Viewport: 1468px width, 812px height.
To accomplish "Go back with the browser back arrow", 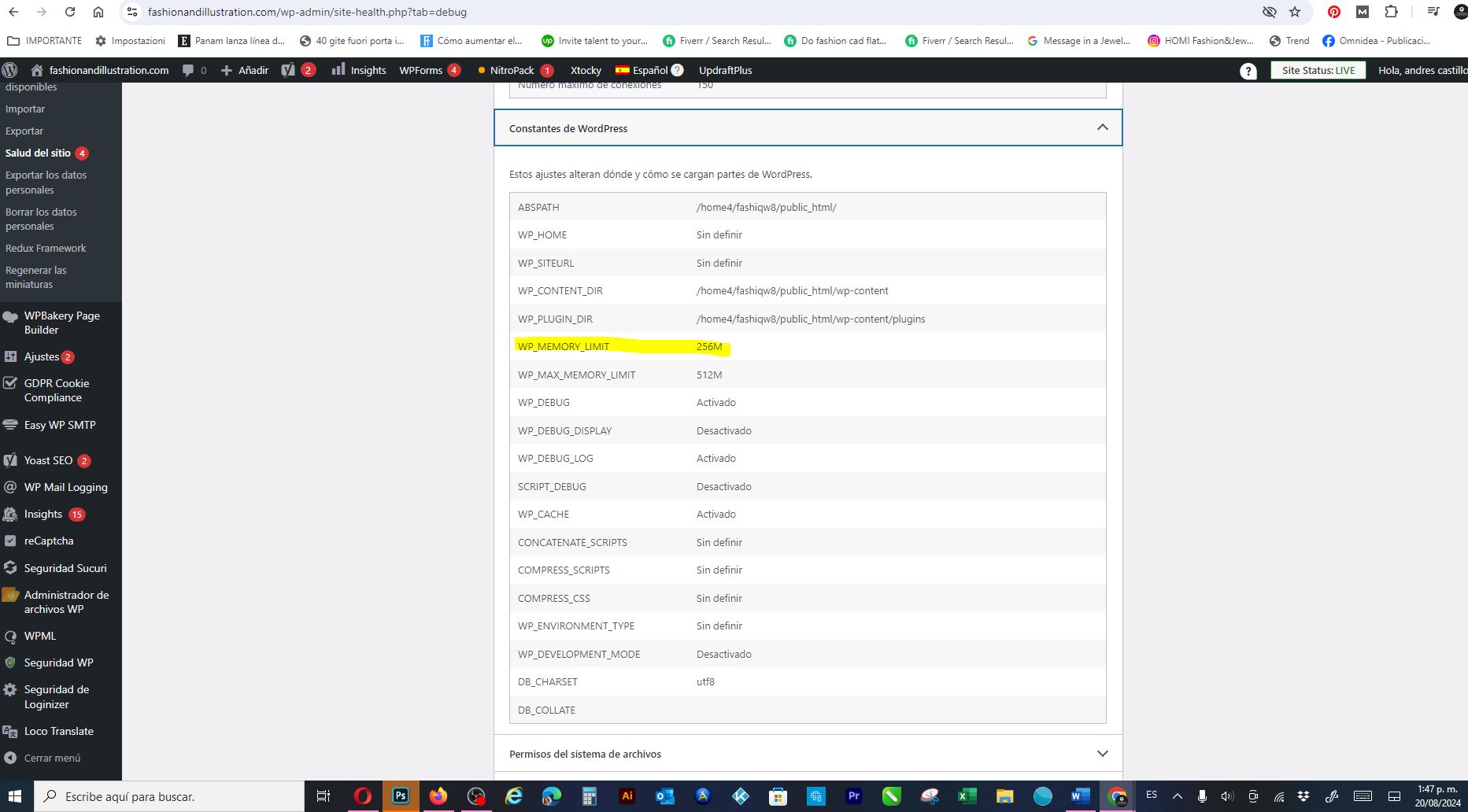I will pos(13,12).
